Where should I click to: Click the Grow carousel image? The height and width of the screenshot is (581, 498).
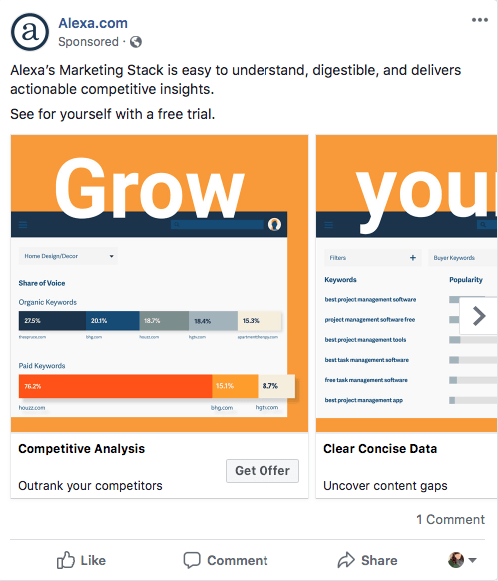159,283
